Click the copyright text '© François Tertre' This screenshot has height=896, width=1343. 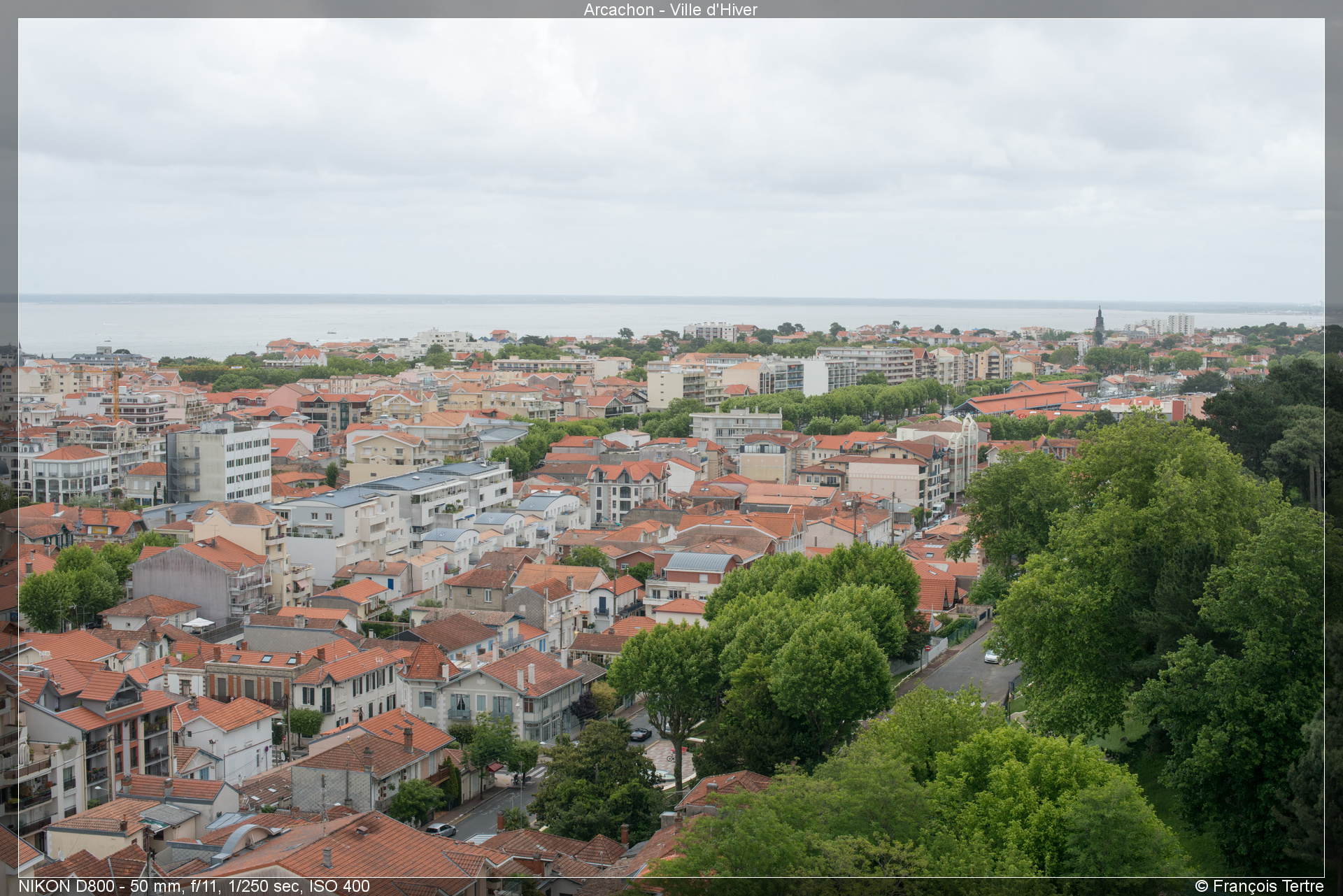[1259, 886]
